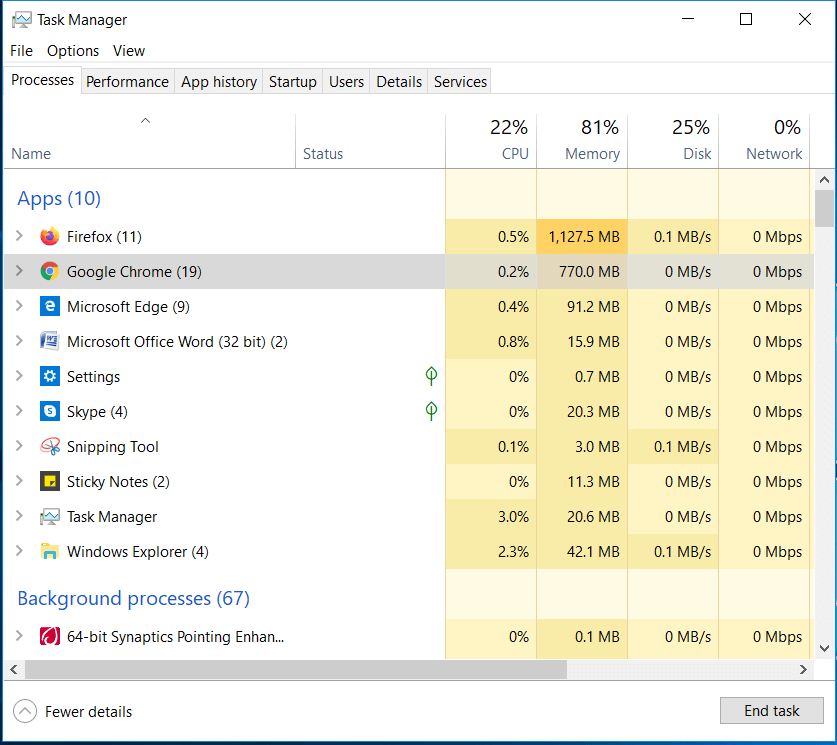Click the suspended leaf icon beside Settings
This screenshot has height=745, width=837.
click(x=431, y=376)
